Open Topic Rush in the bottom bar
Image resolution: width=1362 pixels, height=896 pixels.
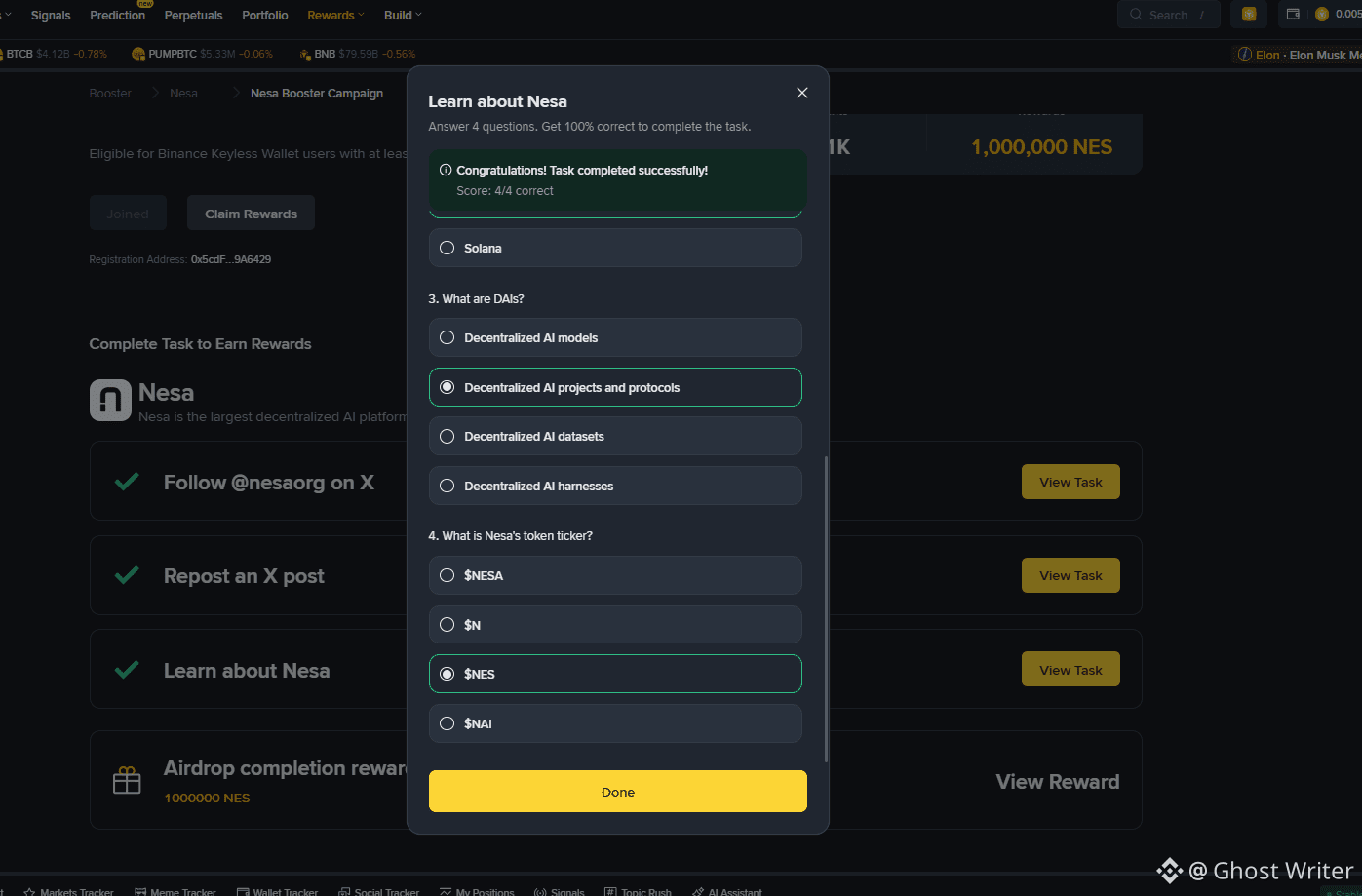pos(639,891)
